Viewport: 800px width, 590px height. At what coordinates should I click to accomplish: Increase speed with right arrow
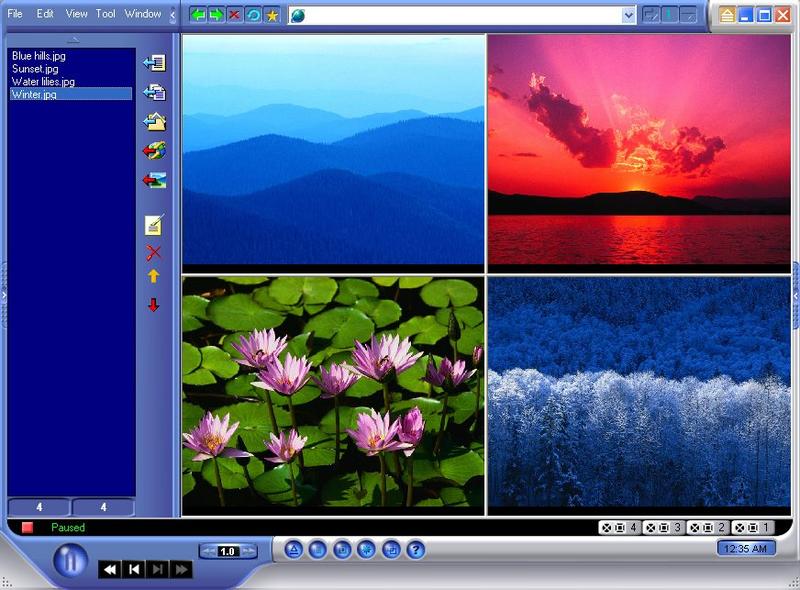(x=248, y=551)
